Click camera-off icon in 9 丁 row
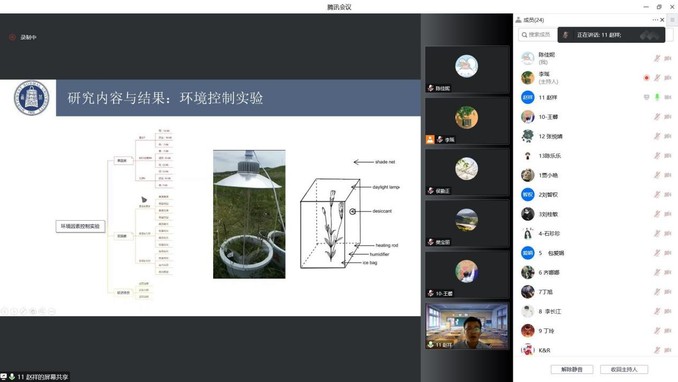The height and width of the screenshot is (382, 678). click(668, 331)
